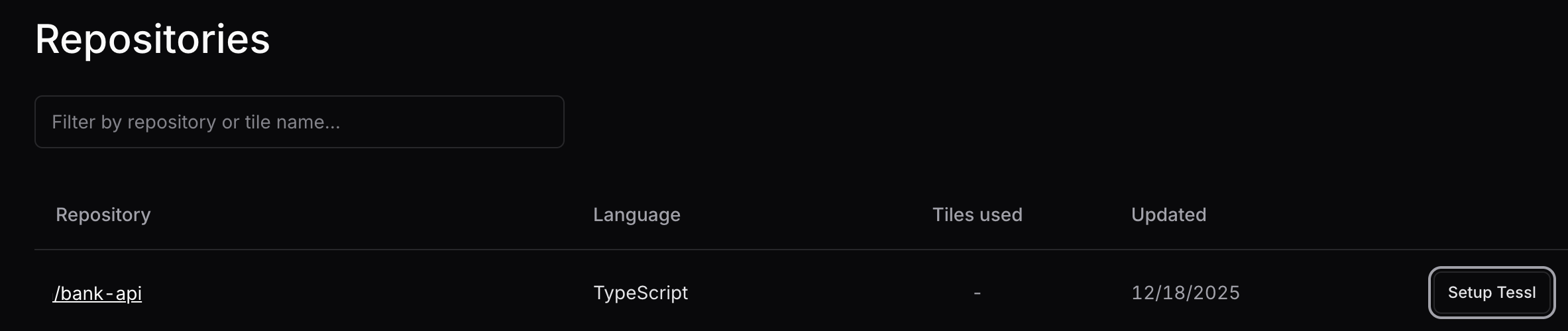Focus the 'Filter by repository or tile name' box
The height and width of the screenshot is (331, 1568).
click(x=299, y=122)
